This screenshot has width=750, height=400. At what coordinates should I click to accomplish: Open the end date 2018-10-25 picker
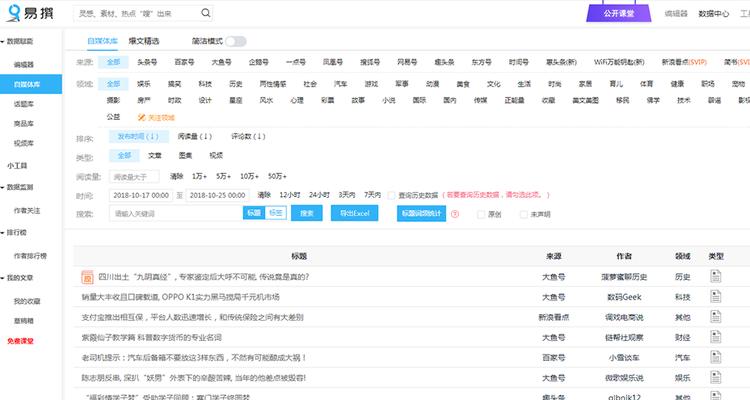point(217,195)
